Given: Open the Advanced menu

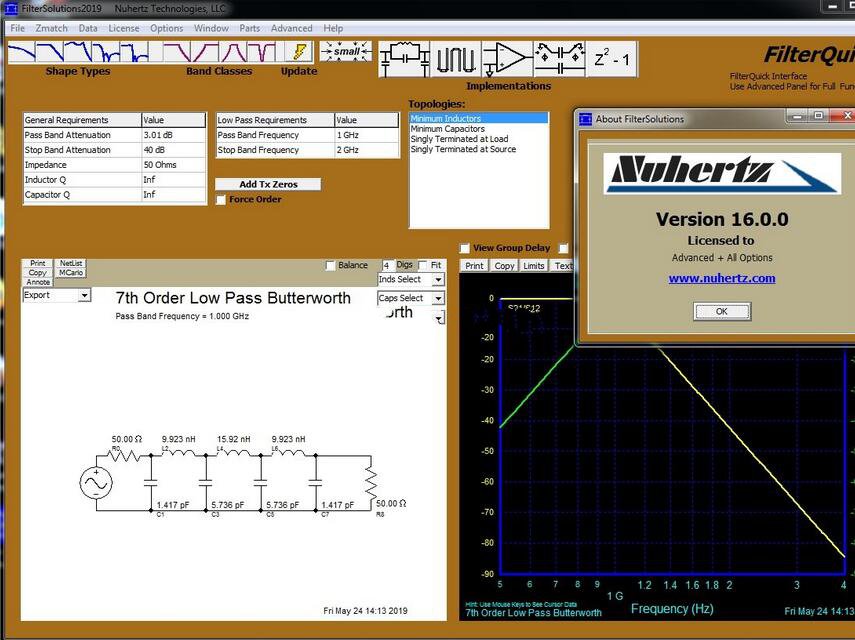Looking at the screenshot, I should [292, 27].
